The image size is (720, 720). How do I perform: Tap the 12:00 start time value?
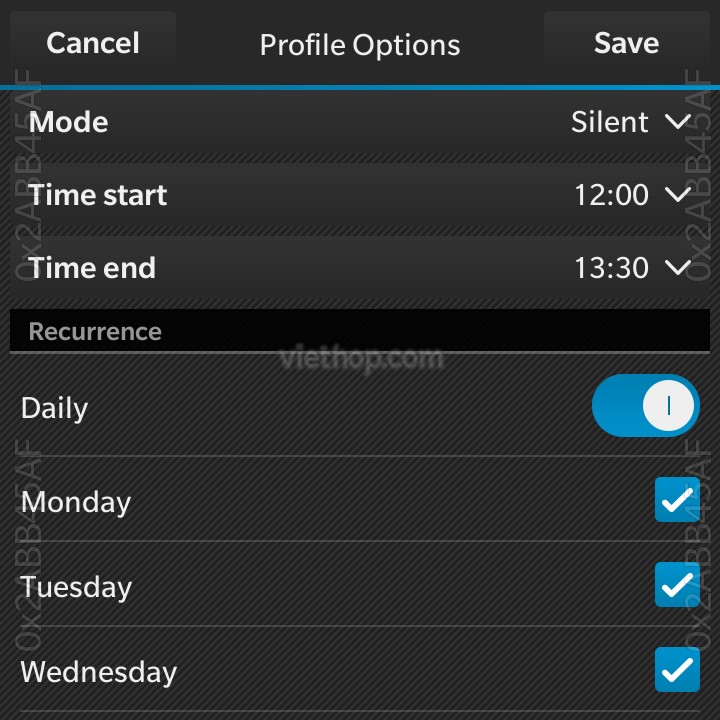coord(611,195)
